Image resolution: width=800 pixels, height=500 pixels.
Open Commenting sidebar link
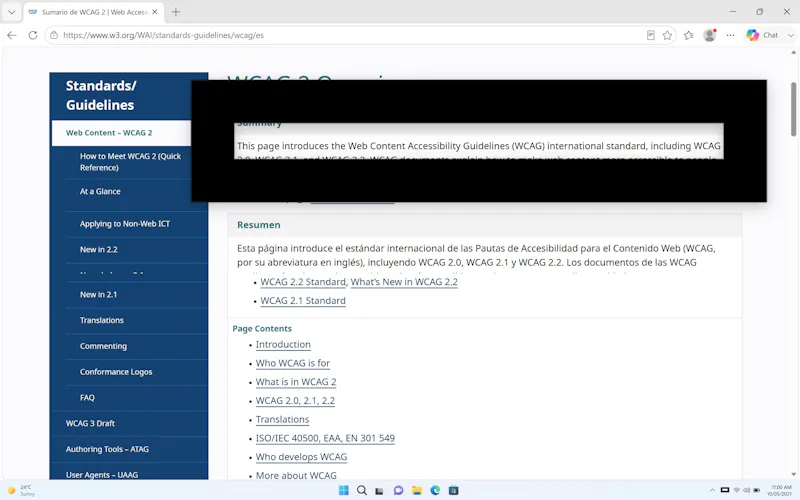(x=103, y=346)
